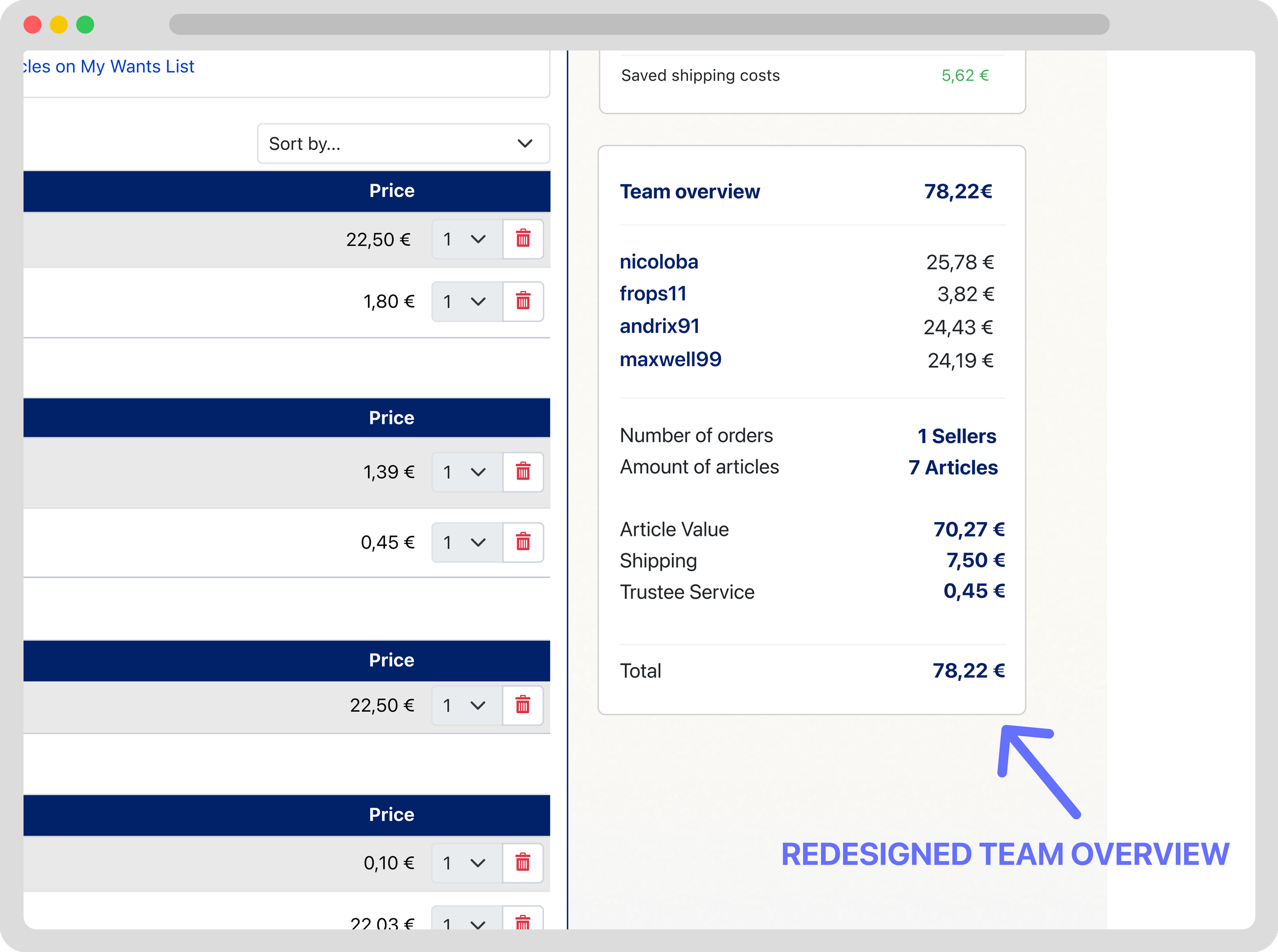
Task: Change quantity of the 1,39 € article
Action: [x=466, y=472]
